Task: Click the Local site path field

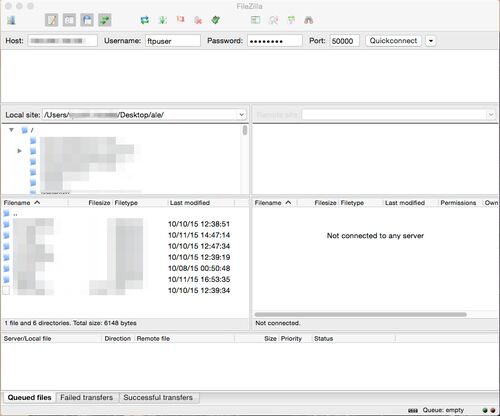Action: pyautogui.click(x=140, y=115)
